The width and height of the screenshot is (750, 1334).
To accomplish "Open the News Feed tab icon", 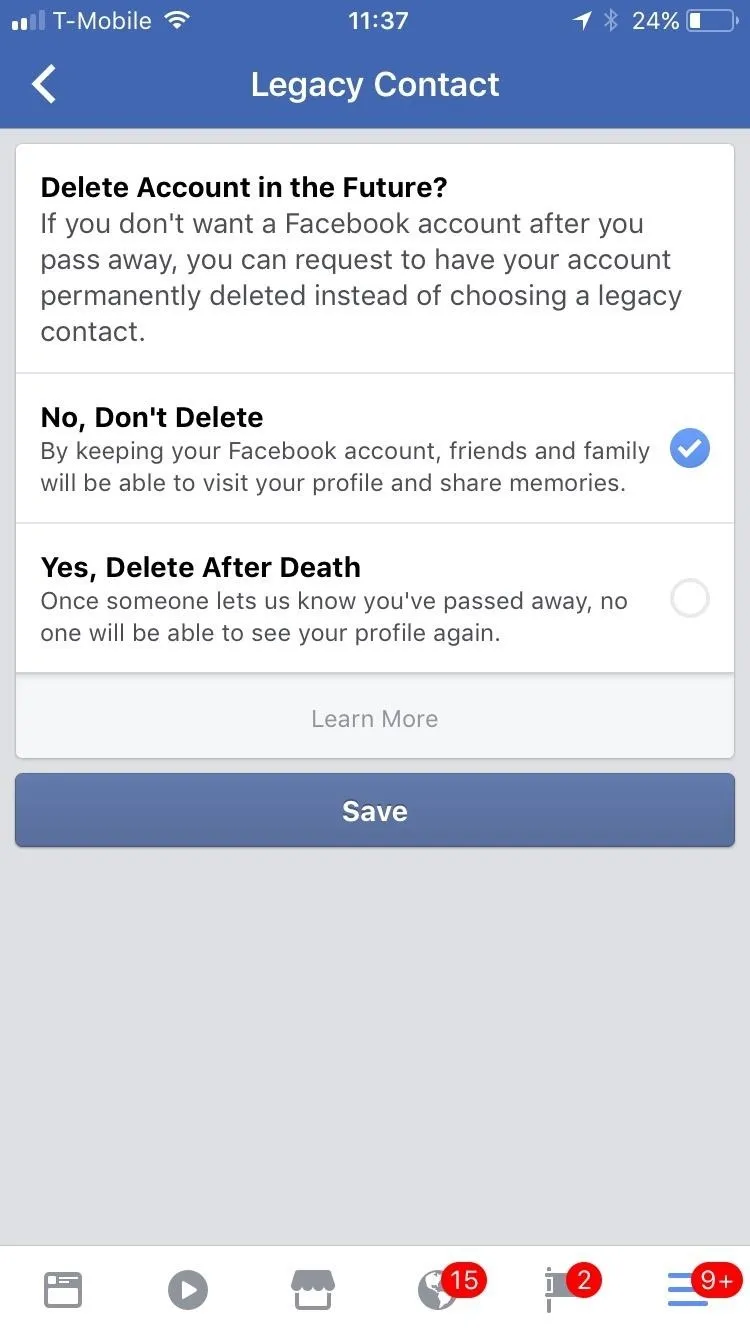I will click(63, 1290).
